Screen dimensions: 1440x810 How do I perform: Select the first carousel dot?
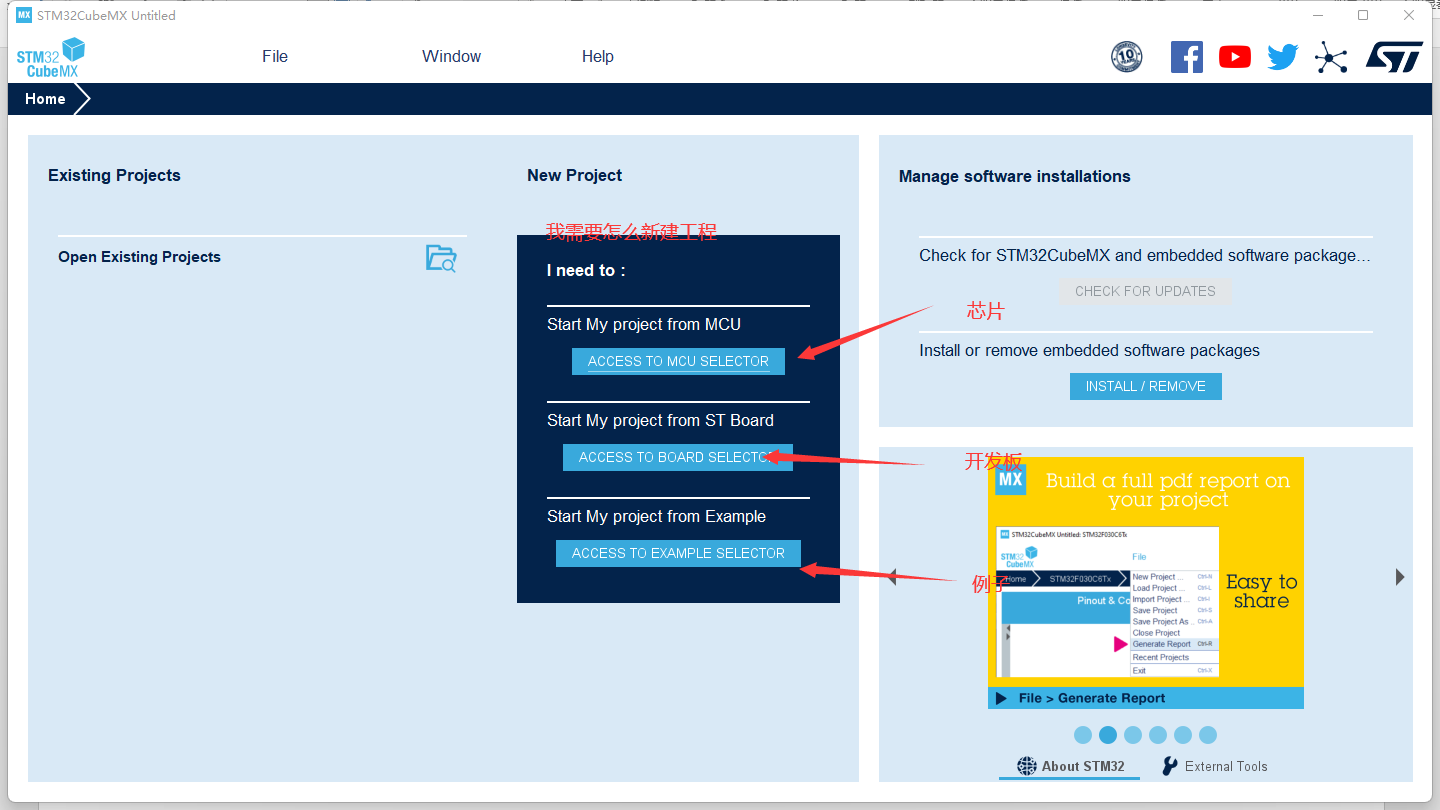click(1083, 735)
